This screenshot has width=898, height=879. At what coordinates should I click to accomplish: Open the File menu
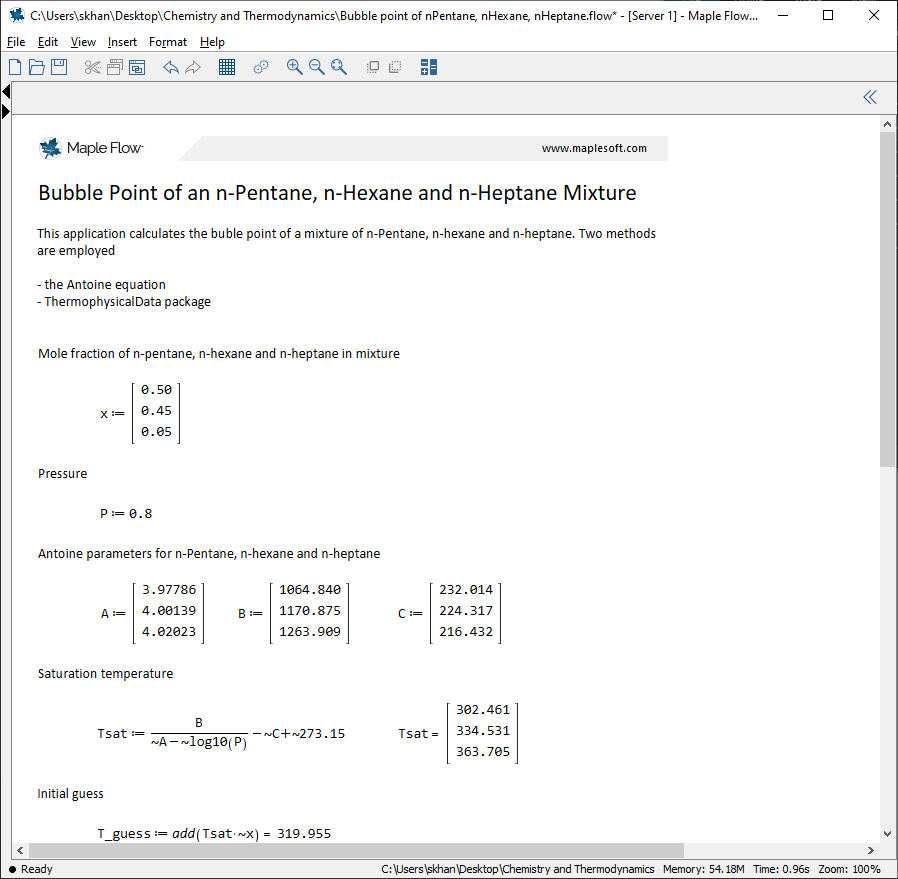click(16, 42)
